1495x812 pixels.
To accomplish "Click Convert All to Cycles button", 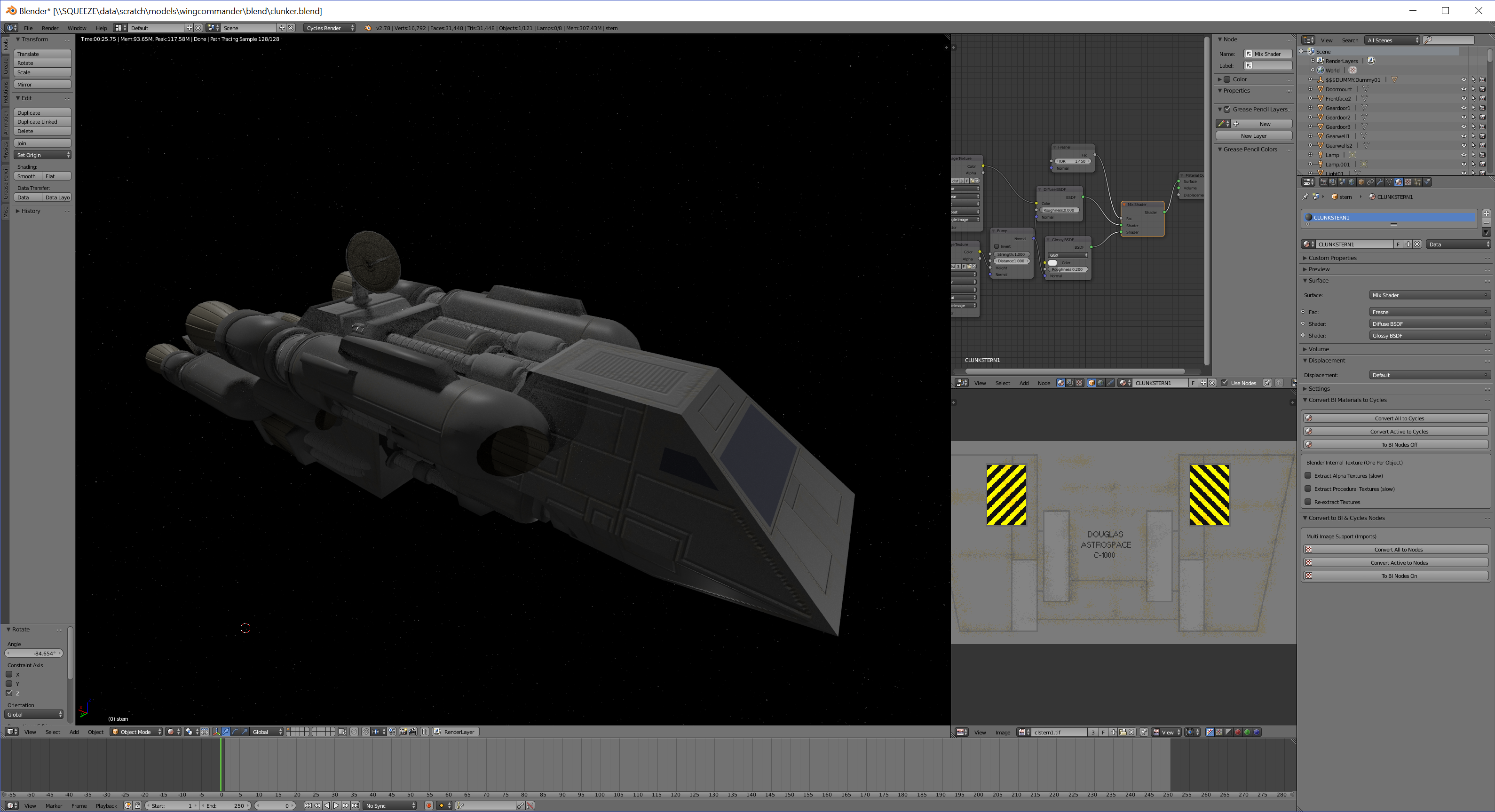I will coord(1398,418).
